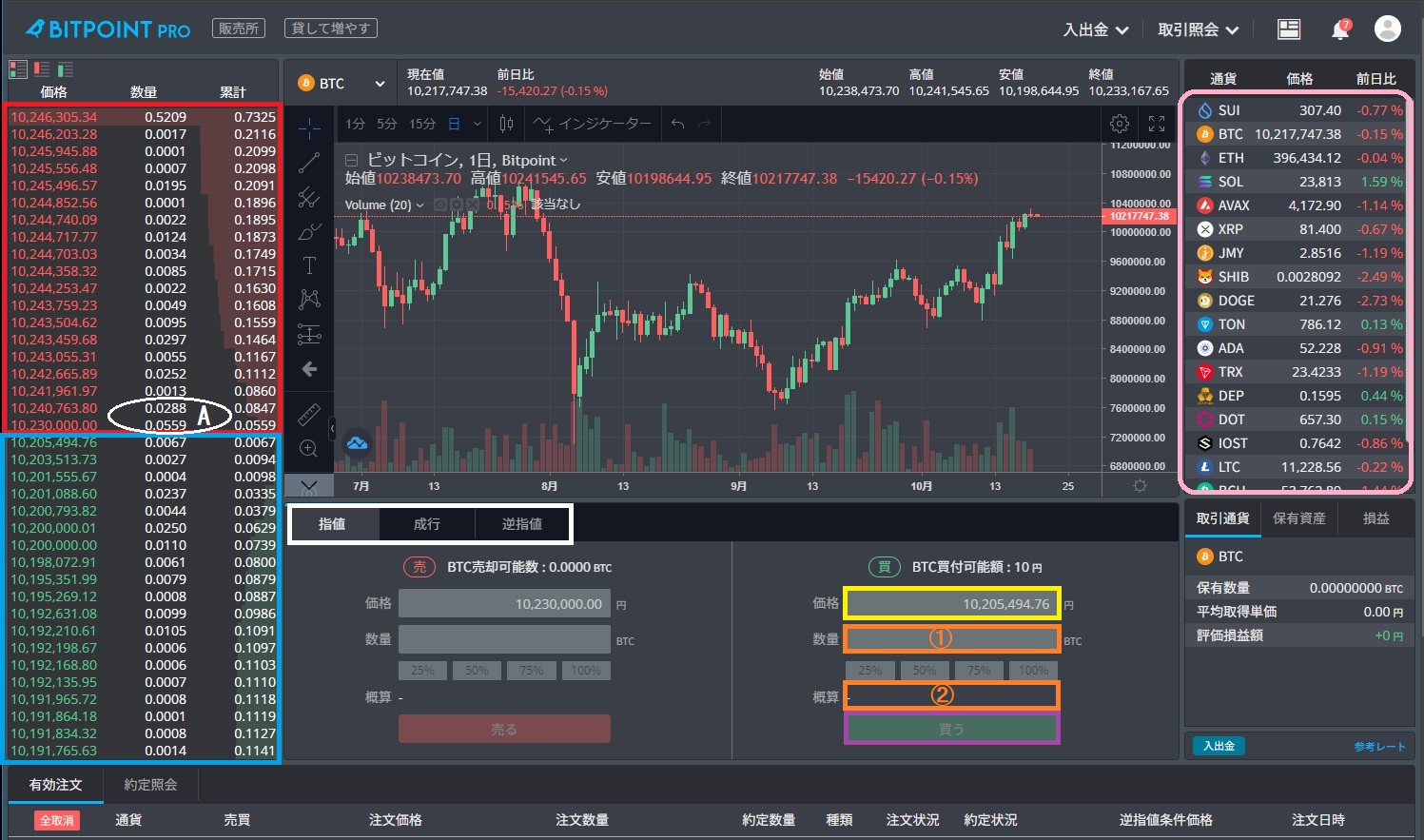Select the 日 daily interval
The width and height of the screenshot is (1424, 840).
pyautogui.click(x=455, y=124)
